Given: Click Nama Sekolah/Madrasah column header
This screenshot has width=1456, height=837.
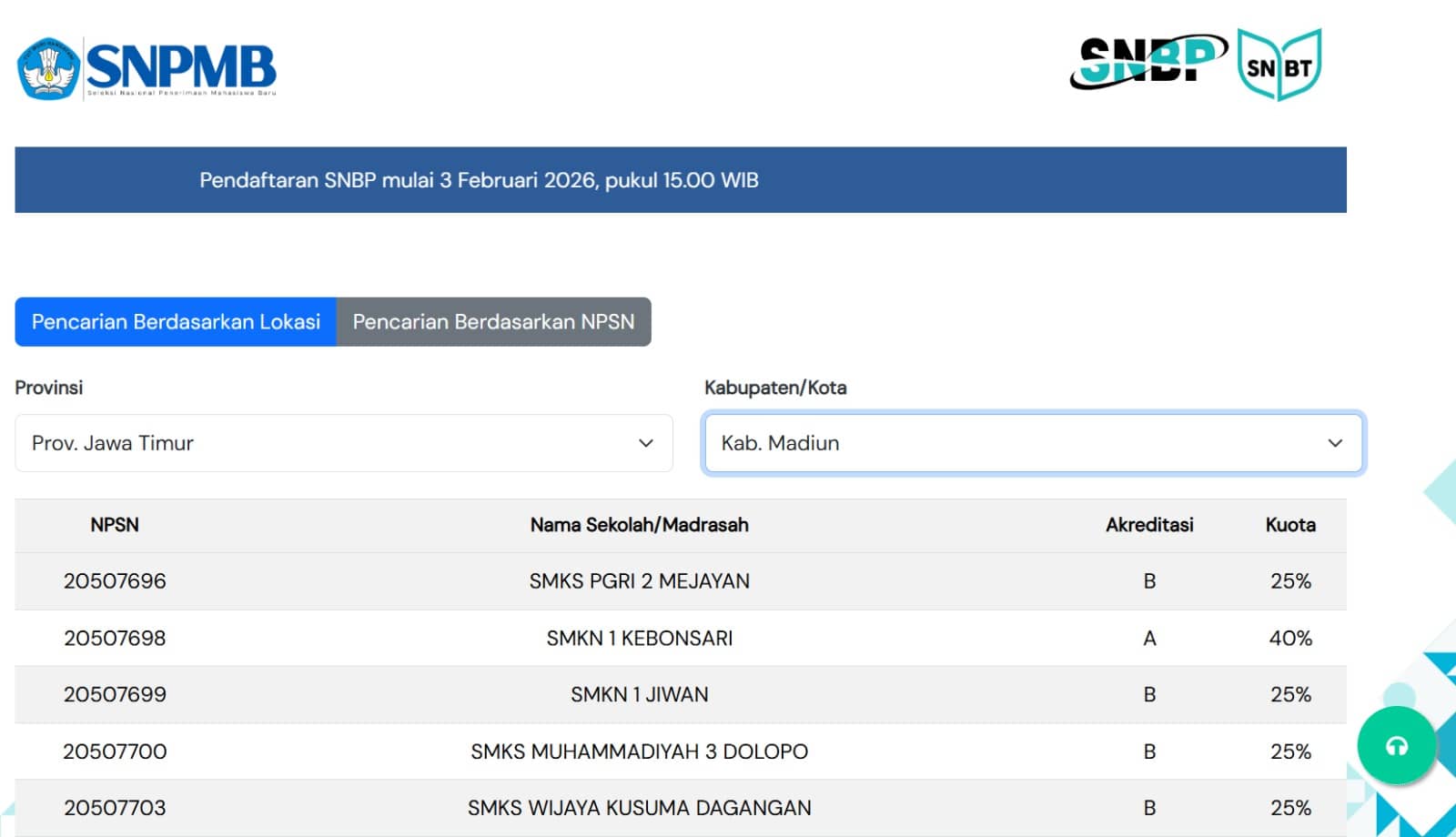Looking at the screenshot, I should (x=639, y=525).
